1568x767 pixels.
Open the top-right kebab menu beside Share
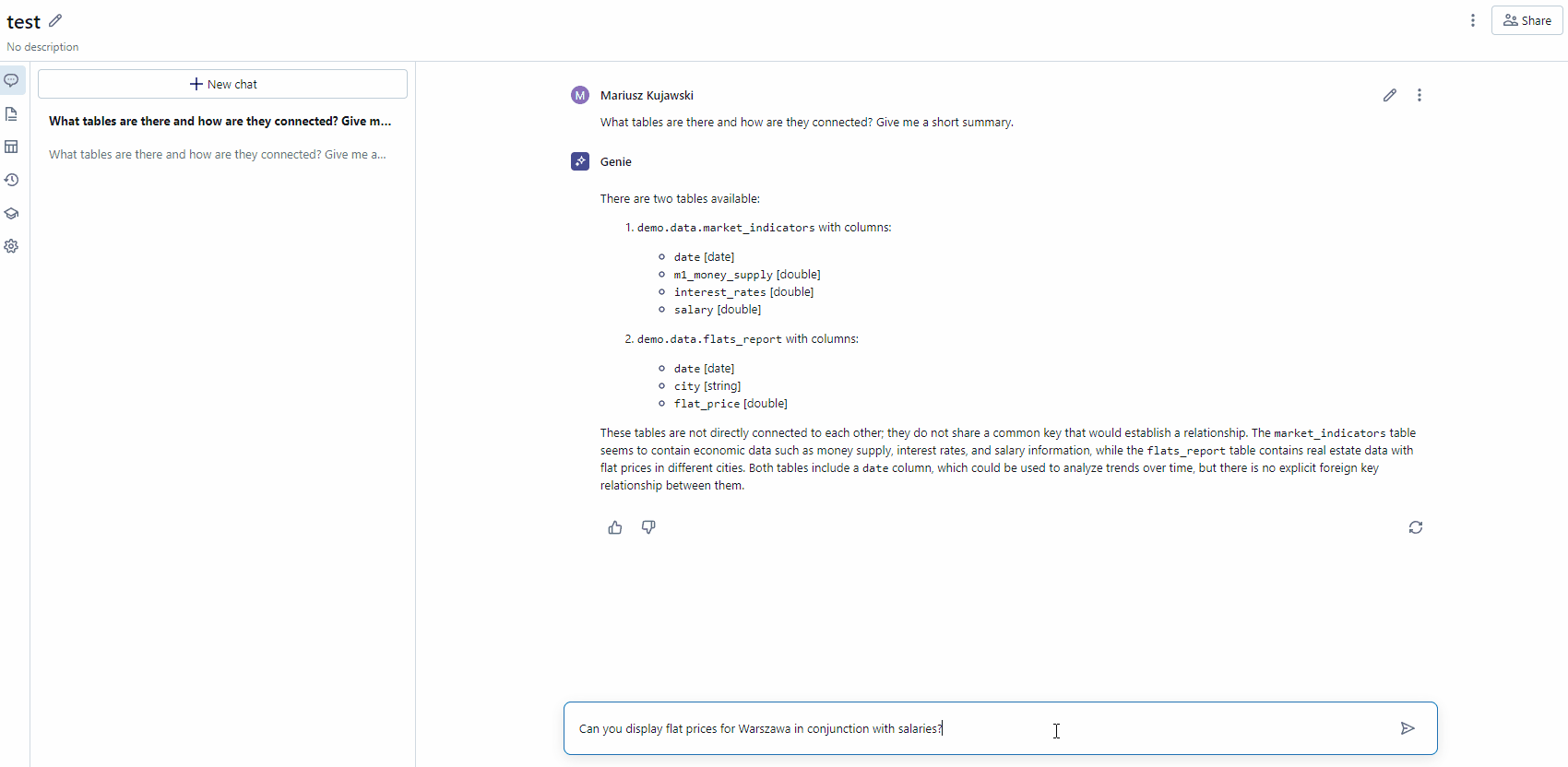click(1473, 20)
